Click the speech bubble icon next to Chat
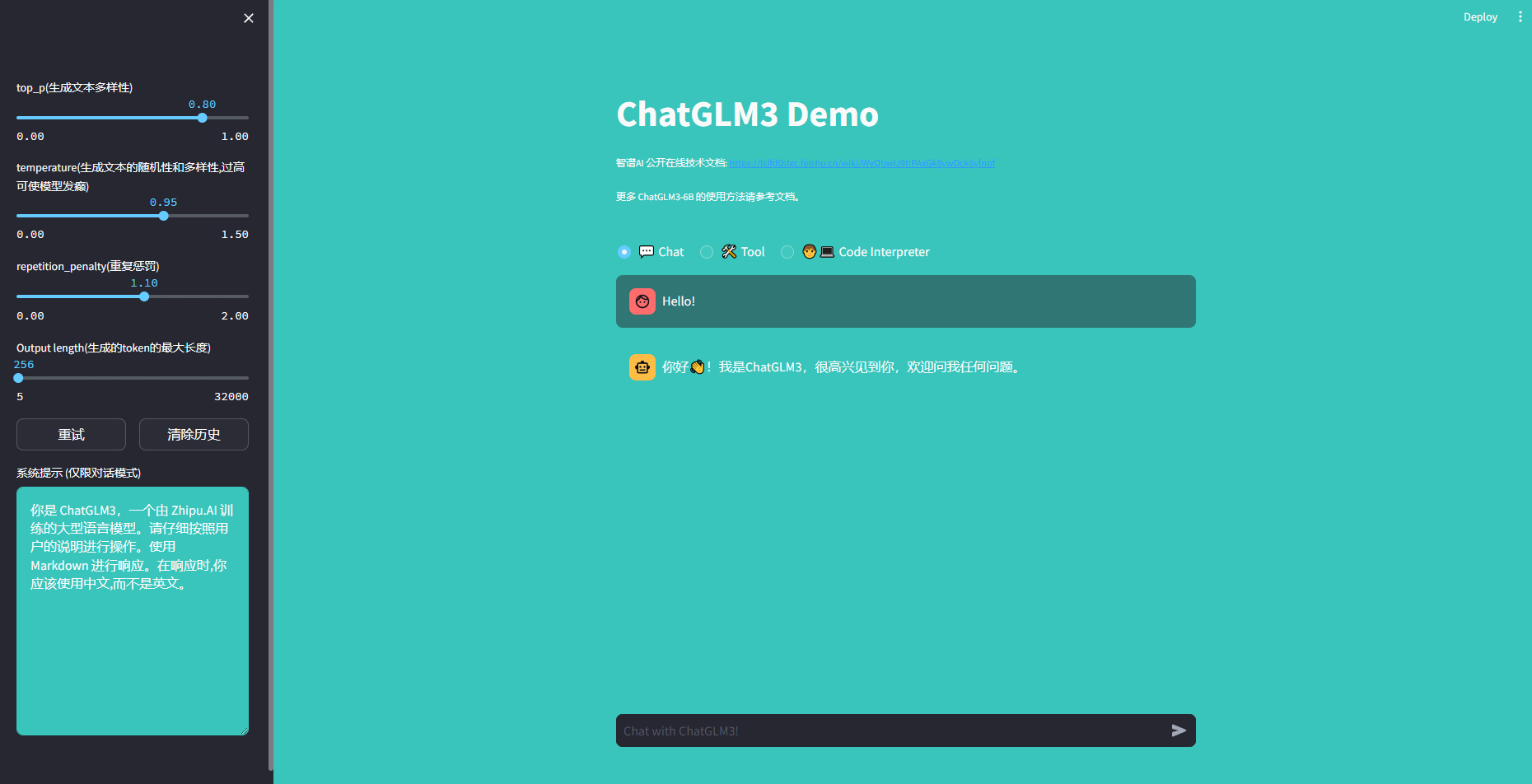 tap(646, 251)
